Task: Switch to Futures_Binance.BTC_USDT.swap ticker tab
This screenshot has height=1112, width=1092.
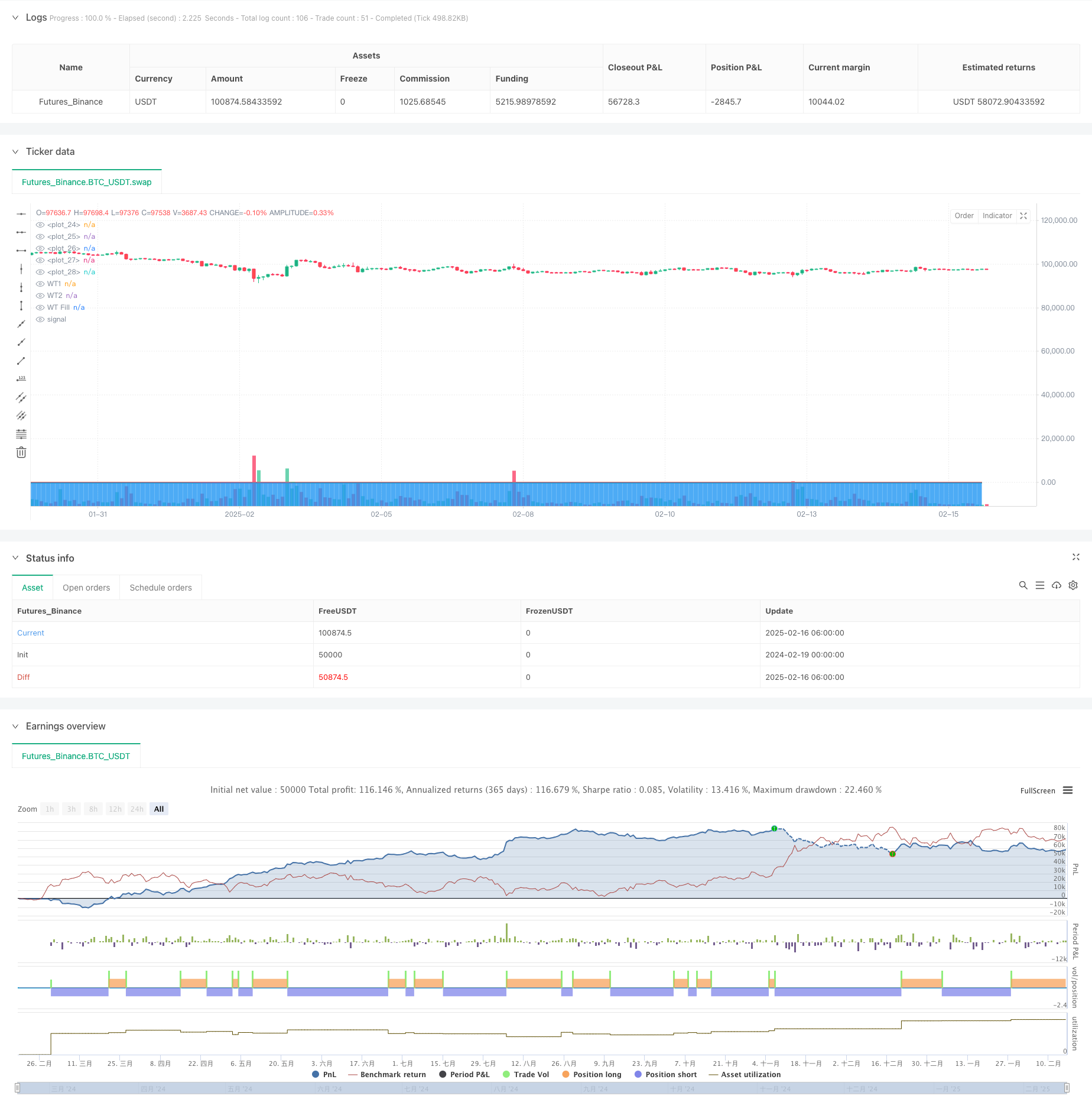Action: (x=87, y=182)
